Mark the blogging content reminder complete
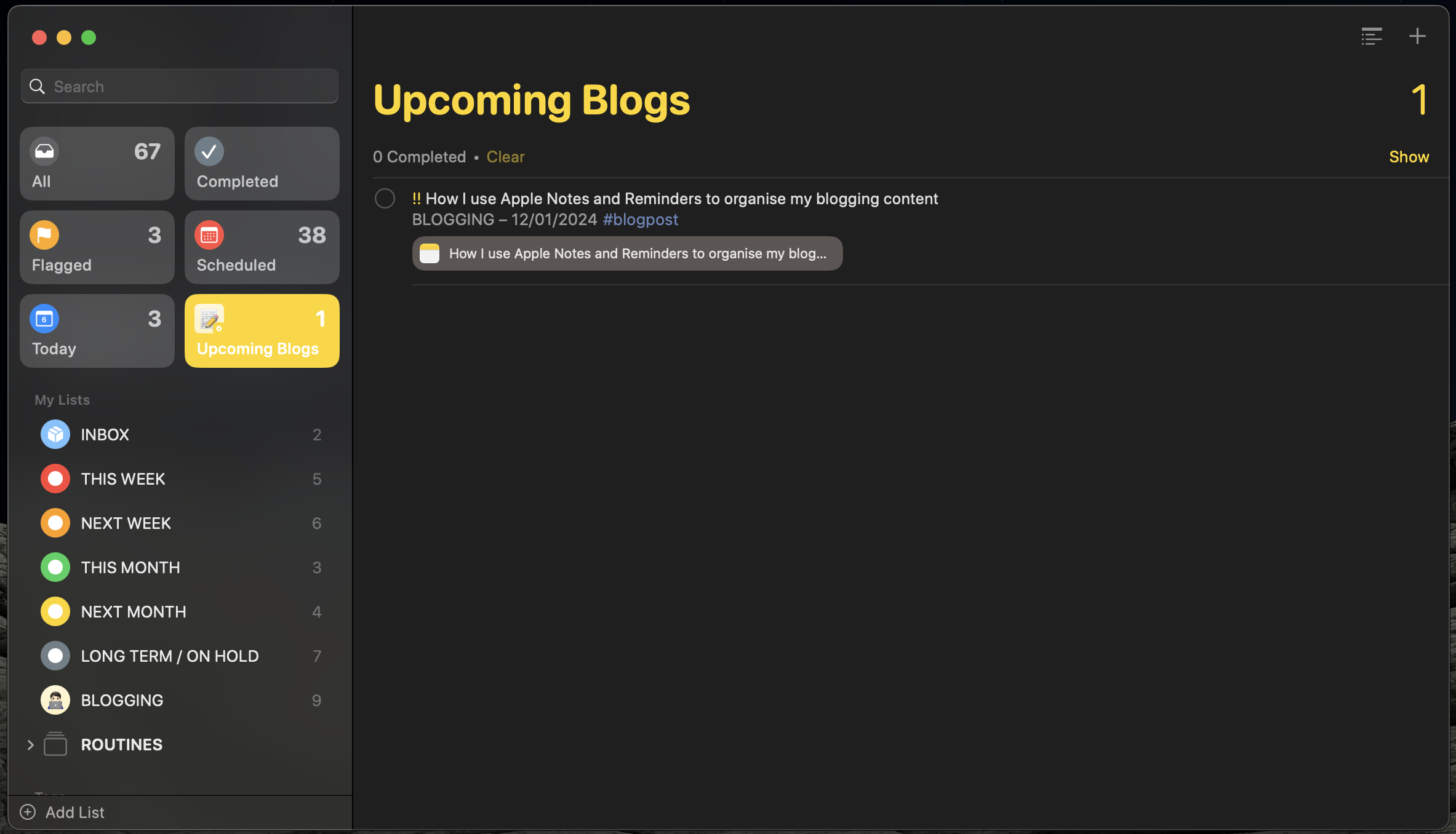The height and width of the screenshot is (834, 1456). (385, 198)
